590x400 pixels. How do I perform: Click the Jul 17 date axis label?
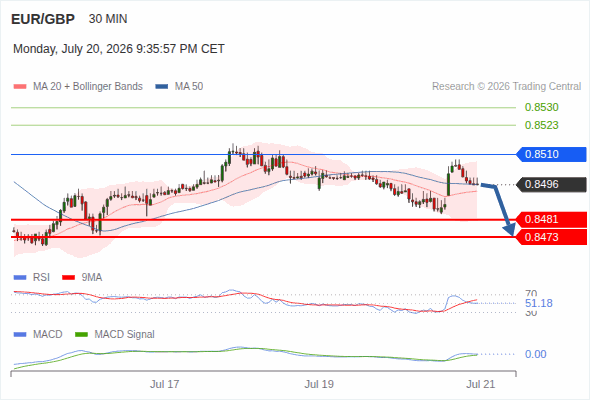164,384
